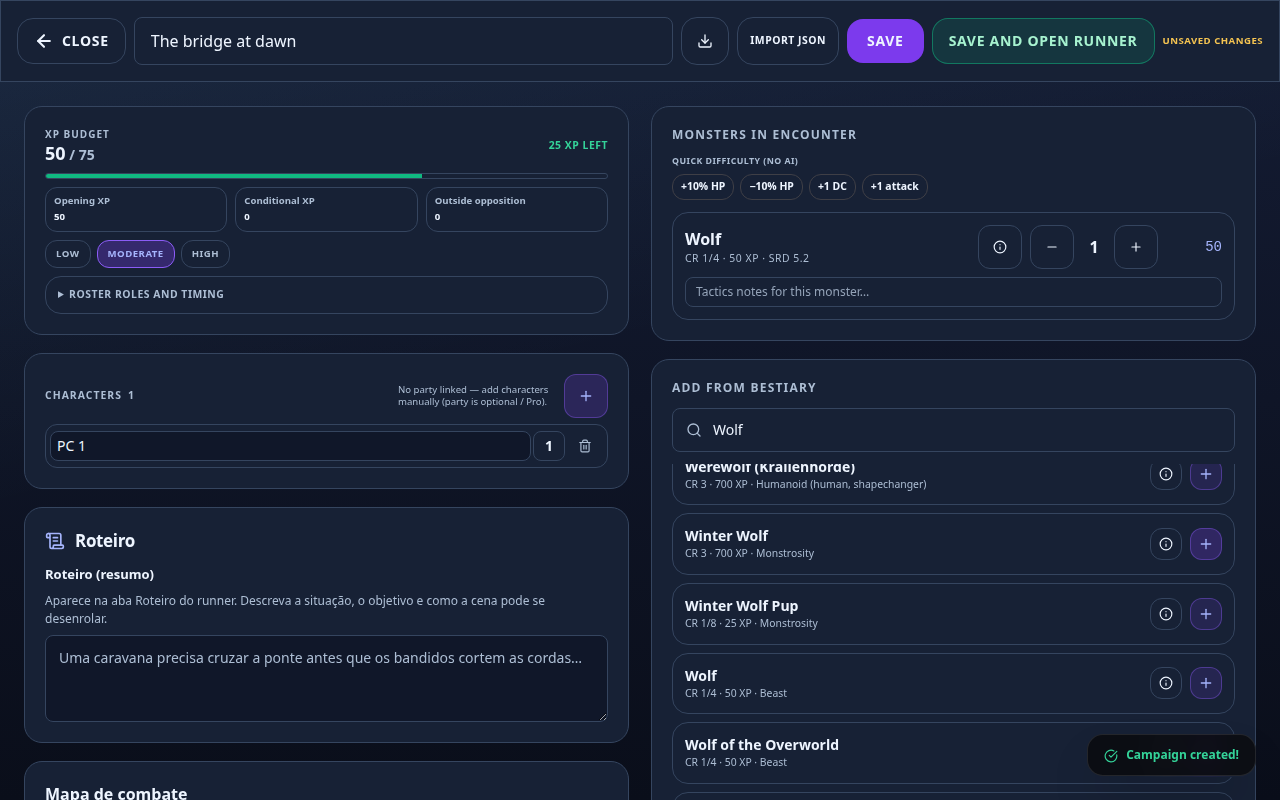
Task: Add Werewolf (Krallenhorde) to encounter
Action: [x=1206, y=476]
